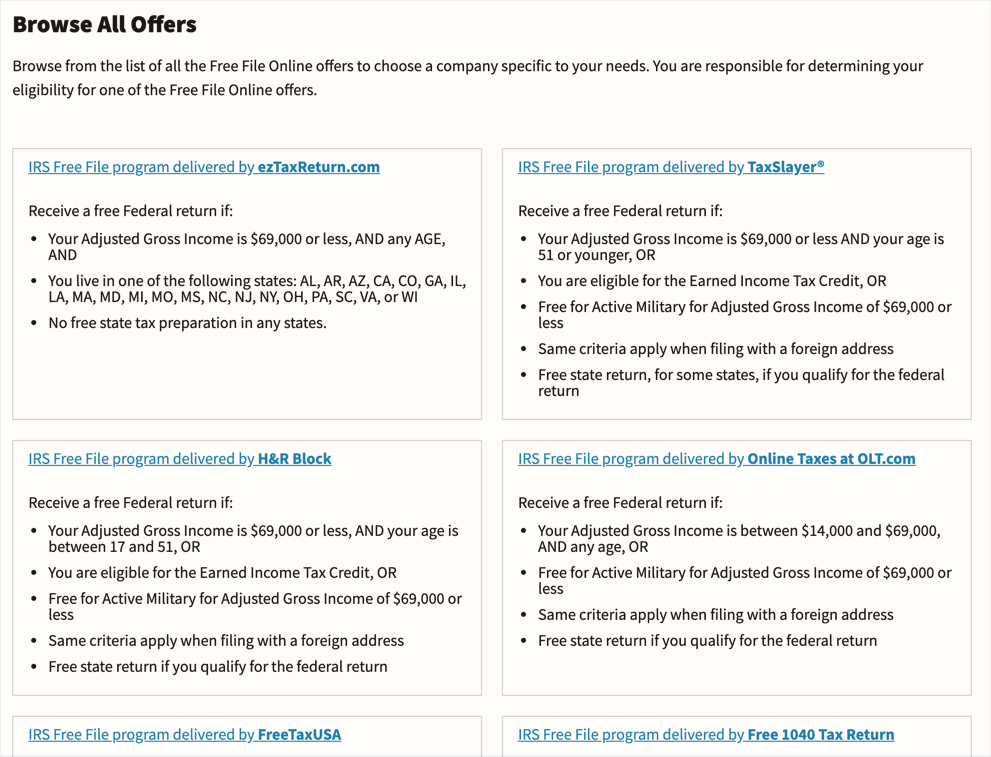Screen dimensions: 991x757
Task: Click H&R Block's foreign address criterion
Action: click(x=226, y=641)
